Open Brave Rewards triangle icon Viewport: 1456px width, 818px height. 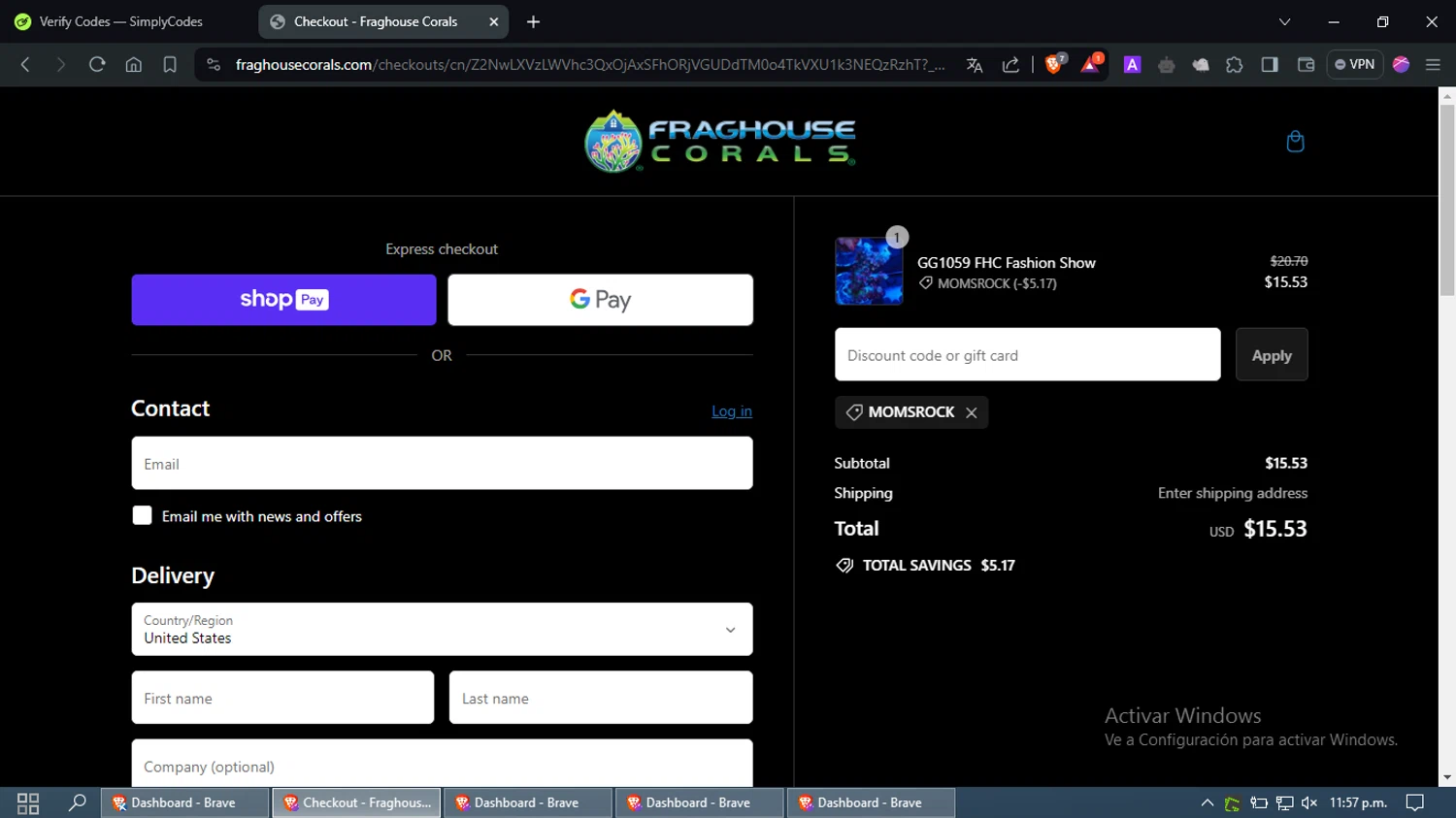(x=1091, y=64)
